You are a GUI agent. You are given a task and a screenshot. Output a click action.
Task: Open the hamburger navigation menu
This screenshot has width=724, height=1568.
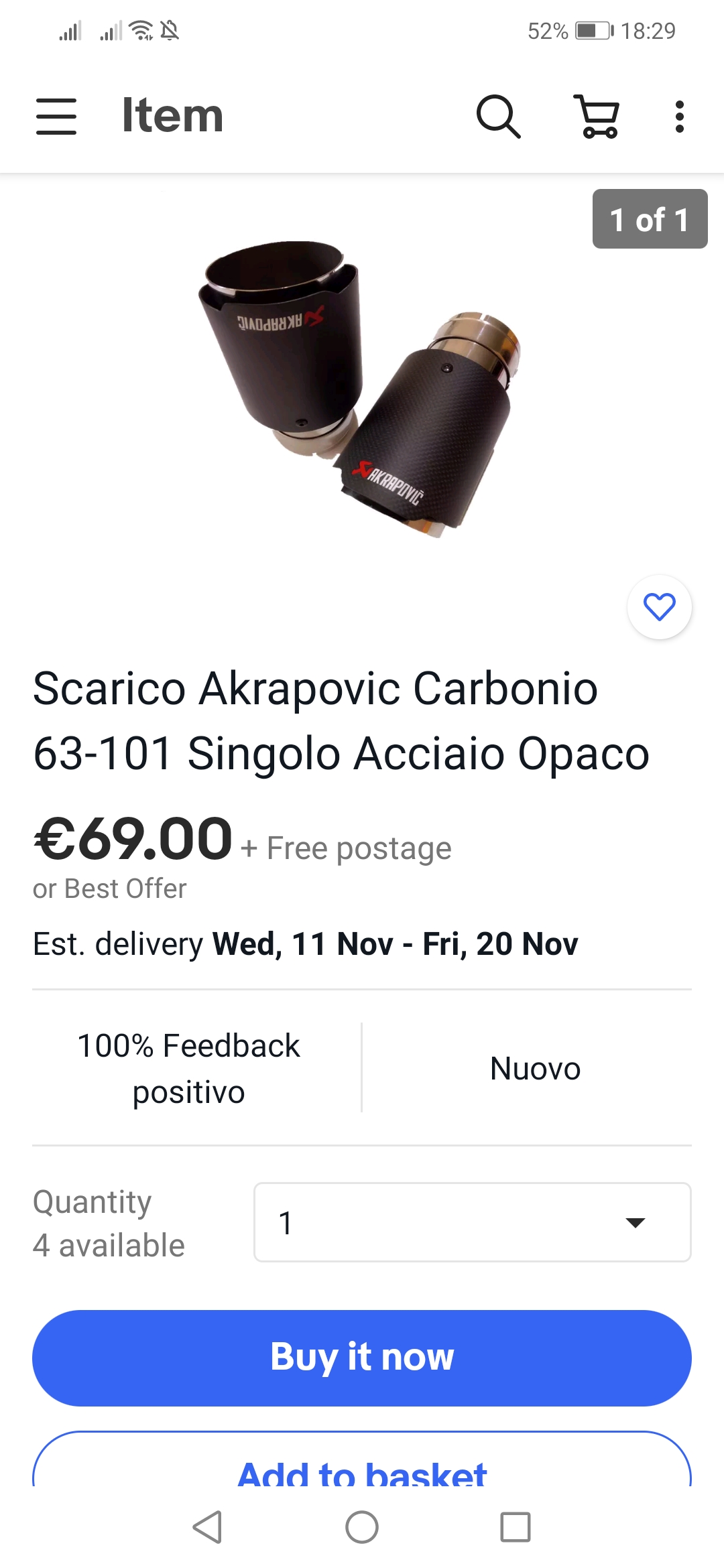56,116
